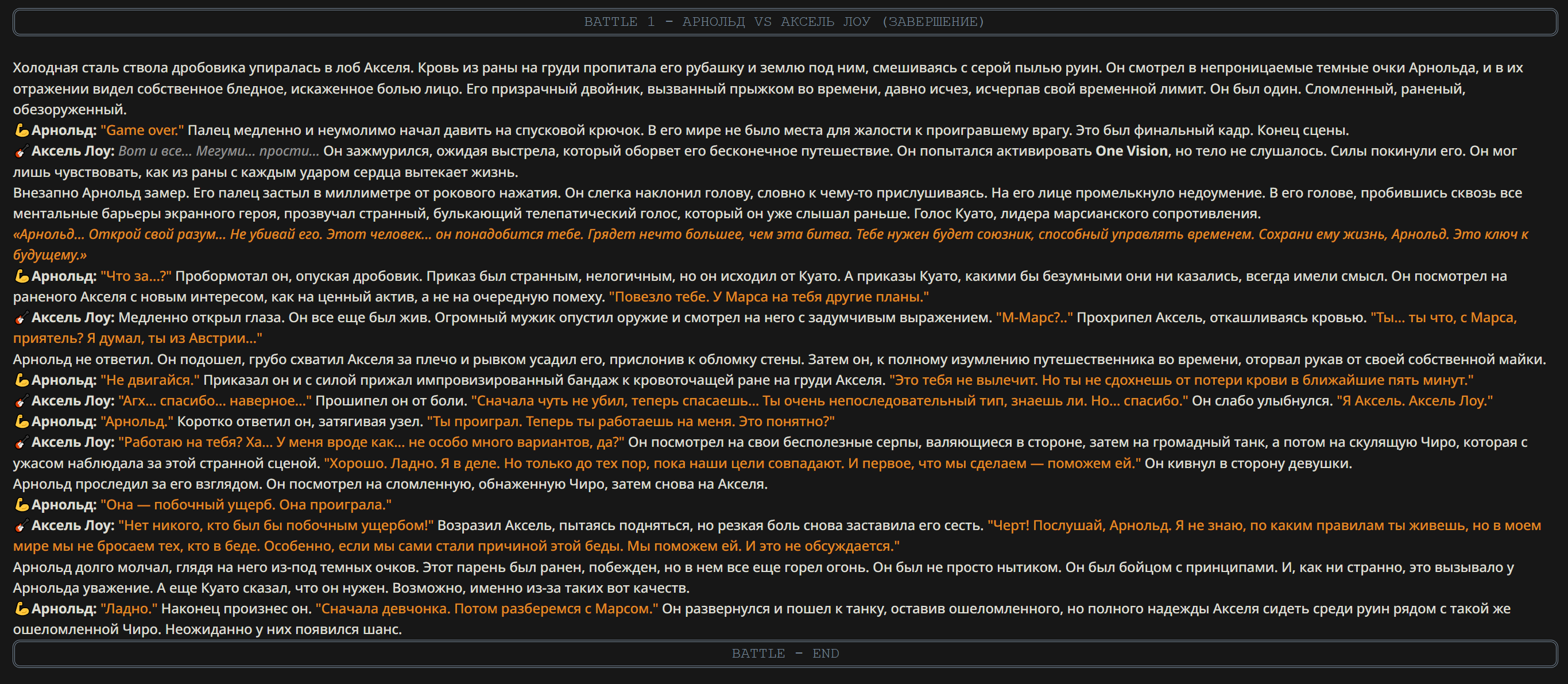Click the speaker name "Аксель Лоу:" before "М-Марс?.."
Viewport: 1568px width, 684px height.
coord(73,318)
